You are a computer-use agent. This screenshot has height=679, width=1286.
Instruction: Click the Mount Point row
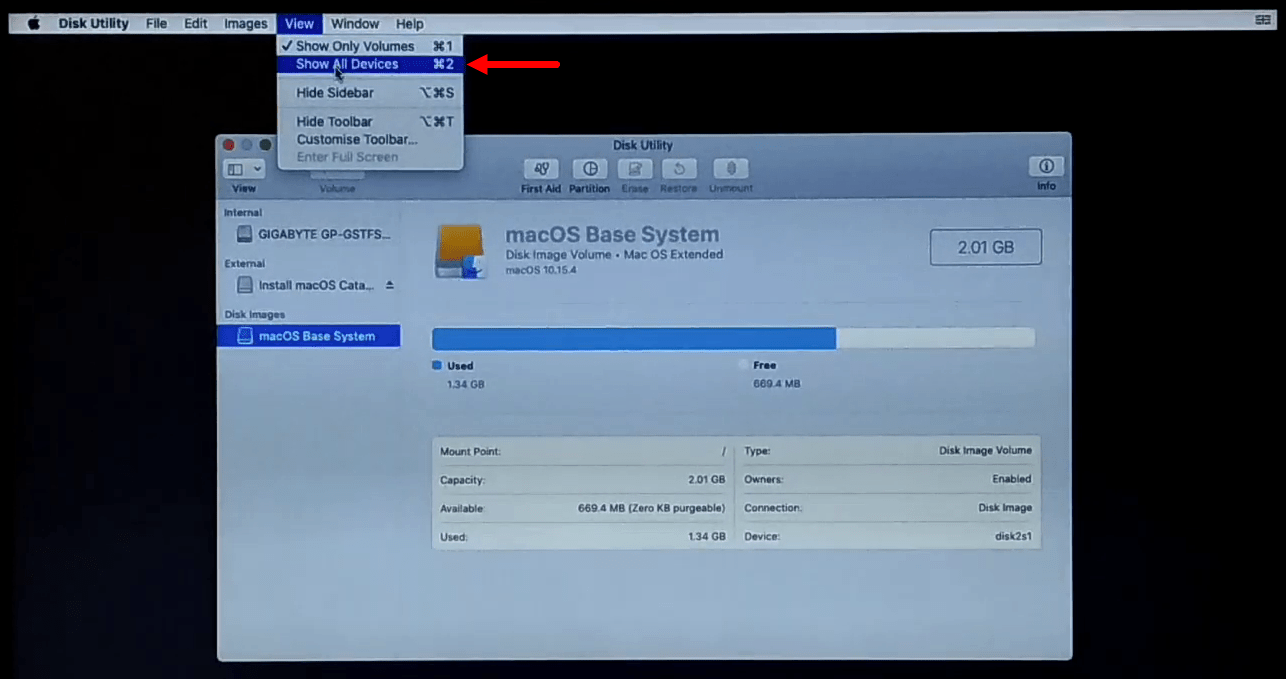583,452
